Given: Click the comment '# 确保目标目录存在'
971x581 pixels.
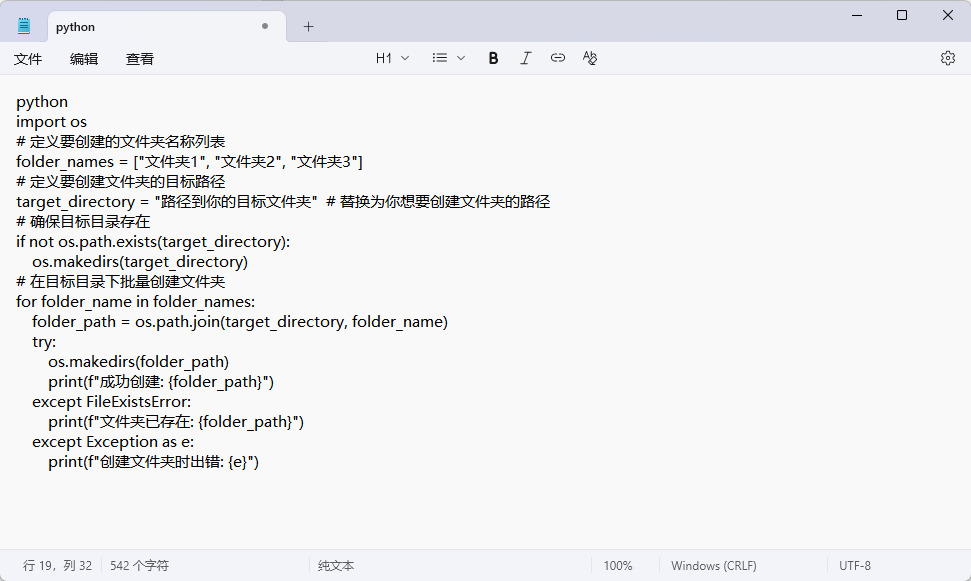Looking at the screenshot, I should tap(83, 222).
